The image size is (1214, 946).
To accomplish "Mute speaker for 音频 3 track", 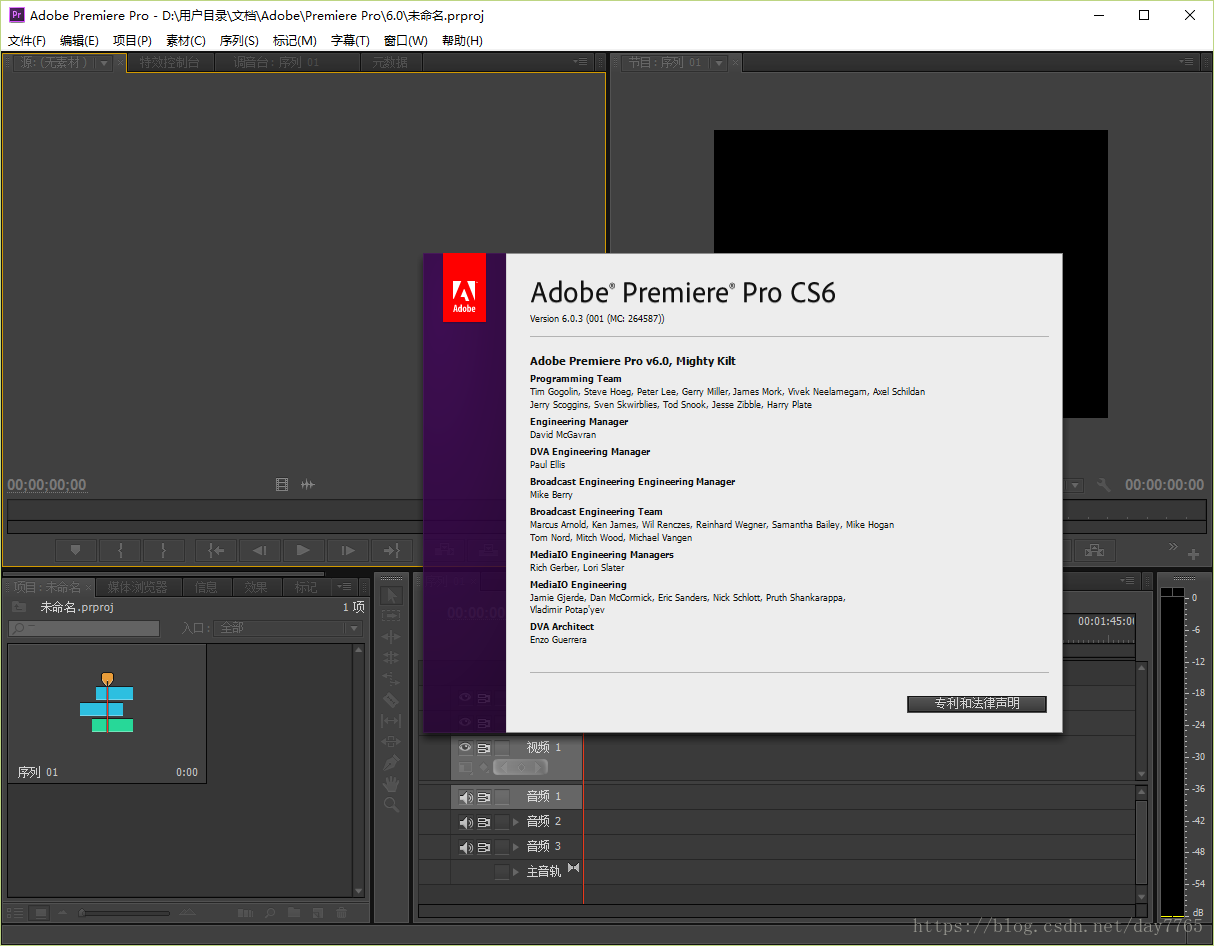I will point(465,847).
